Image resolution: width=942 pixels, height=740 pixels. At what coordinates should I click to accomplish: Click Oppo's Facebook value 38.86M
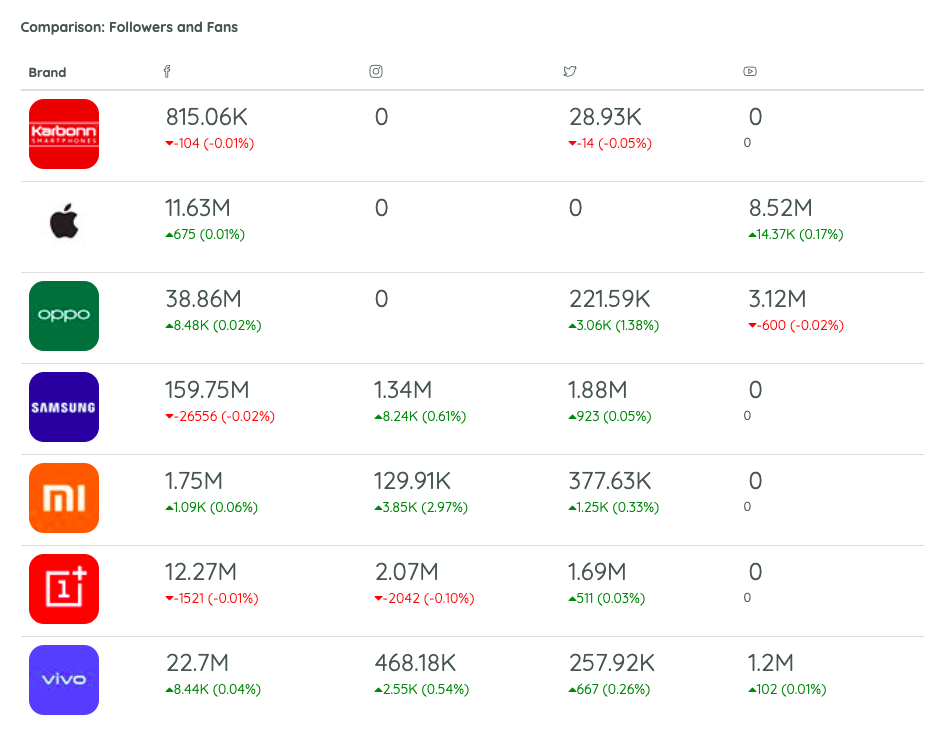pyautogui.click(x=204, y=299)
